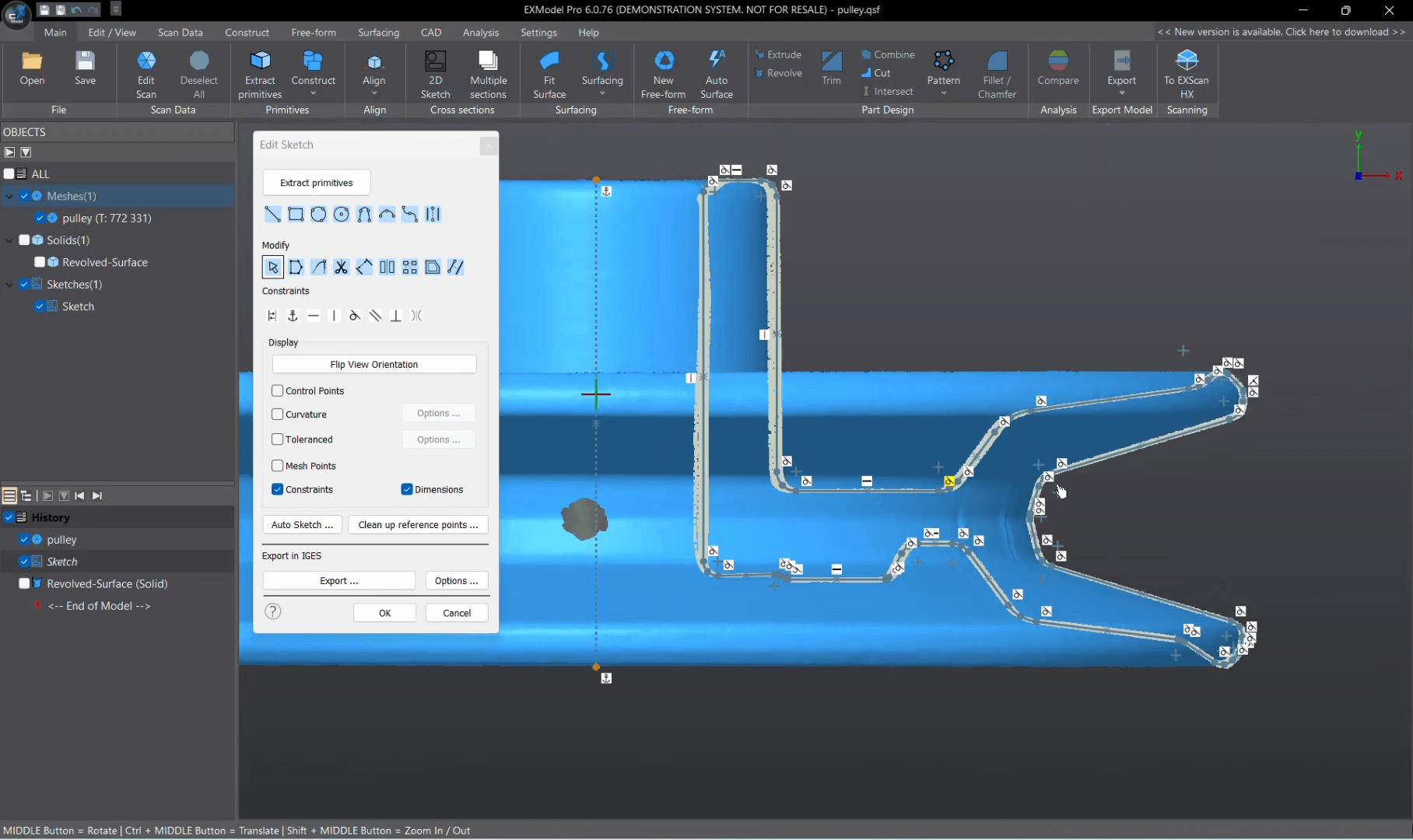Open the Surfacing ribbon dropdown arrow
Image resolution: width=1413 pixels, height=840 pixels.
(x=603, y=92)
